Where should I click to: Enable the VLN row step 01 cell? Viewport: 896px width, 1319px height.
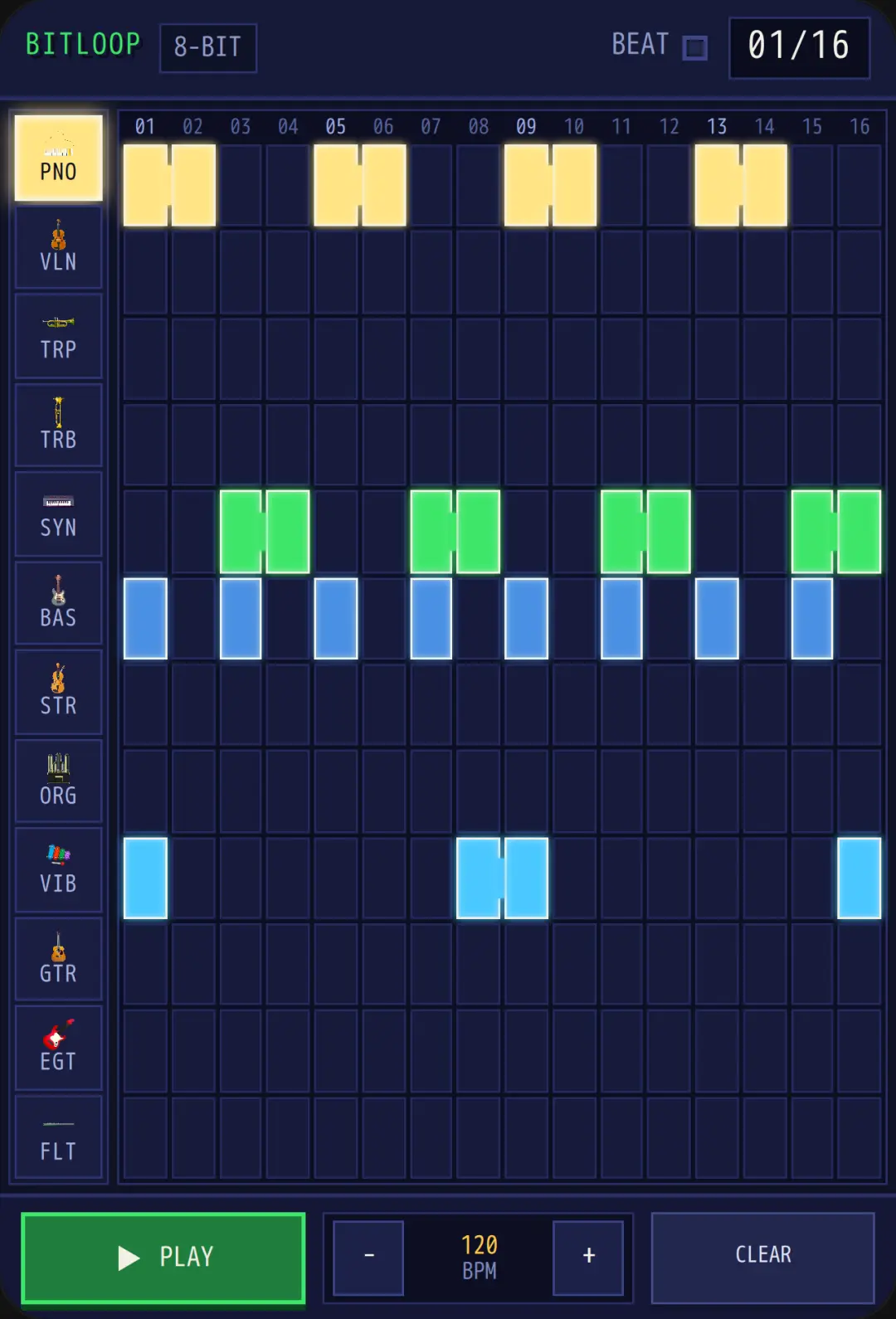145,272
